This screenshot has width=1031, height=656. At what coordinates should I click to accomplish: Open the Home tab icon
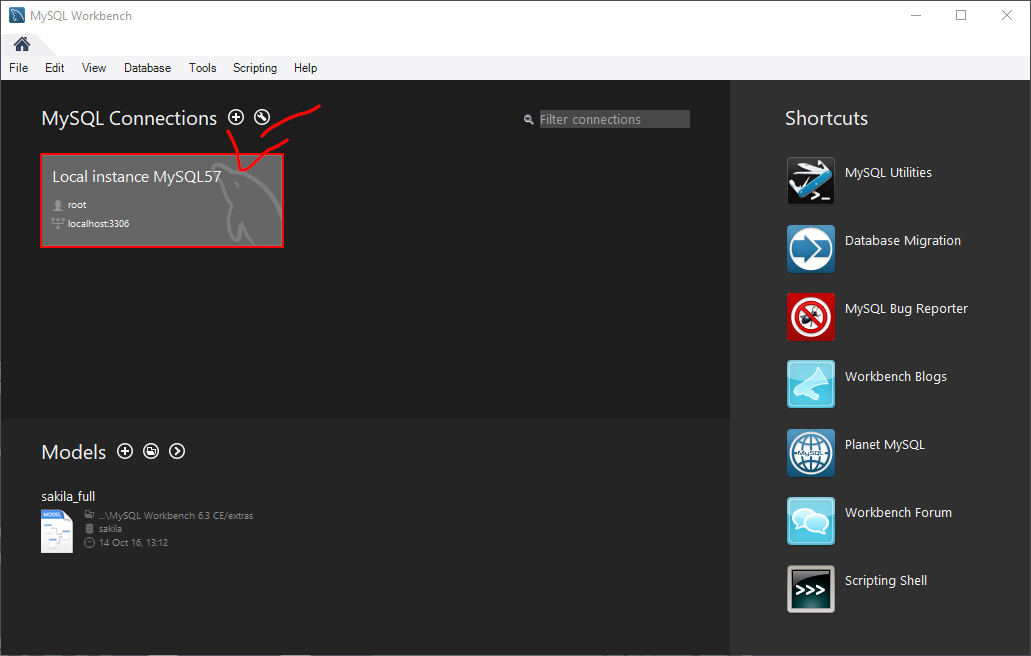pyautogui.click(x=22, y=44)
